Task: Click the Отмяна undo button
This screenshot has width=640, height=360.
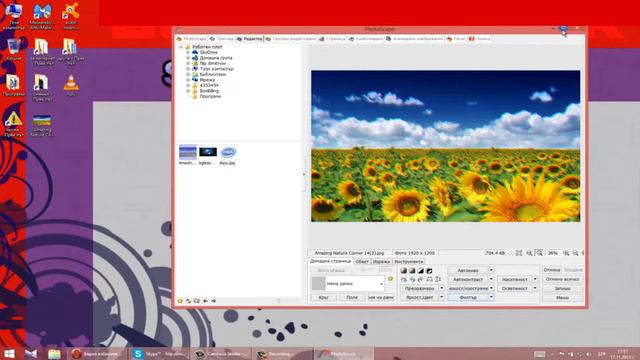Action: point(552,270)
